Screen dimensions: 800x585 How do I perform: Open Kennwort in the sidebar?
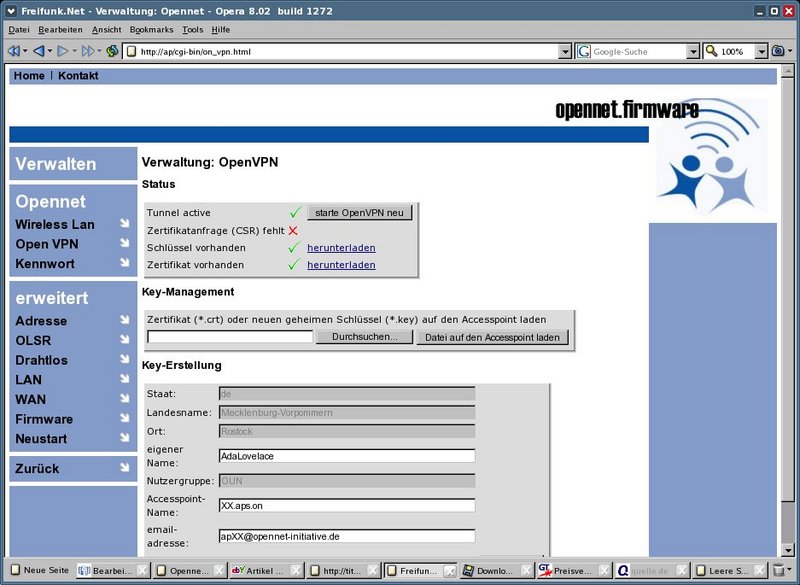(45, 264)
